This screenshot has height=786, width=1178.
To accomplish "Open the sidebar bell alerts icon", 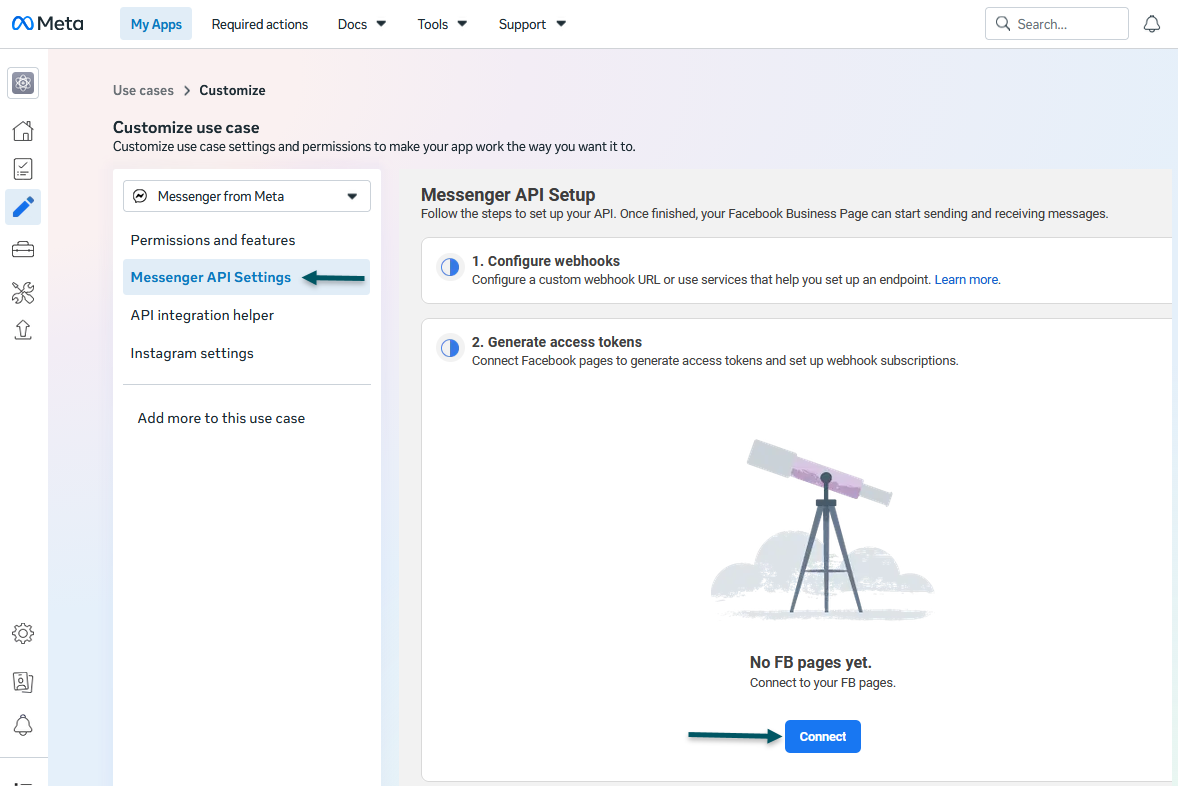I will 23,725.
